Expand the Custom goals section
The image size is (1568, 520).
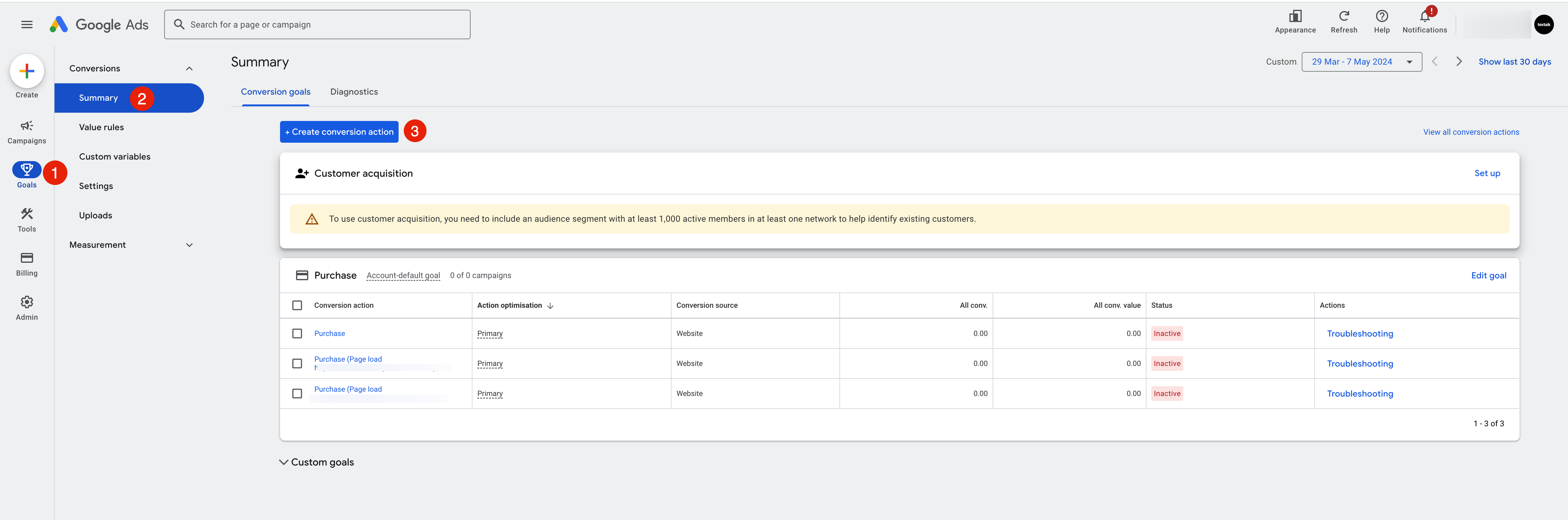[316, 462]
